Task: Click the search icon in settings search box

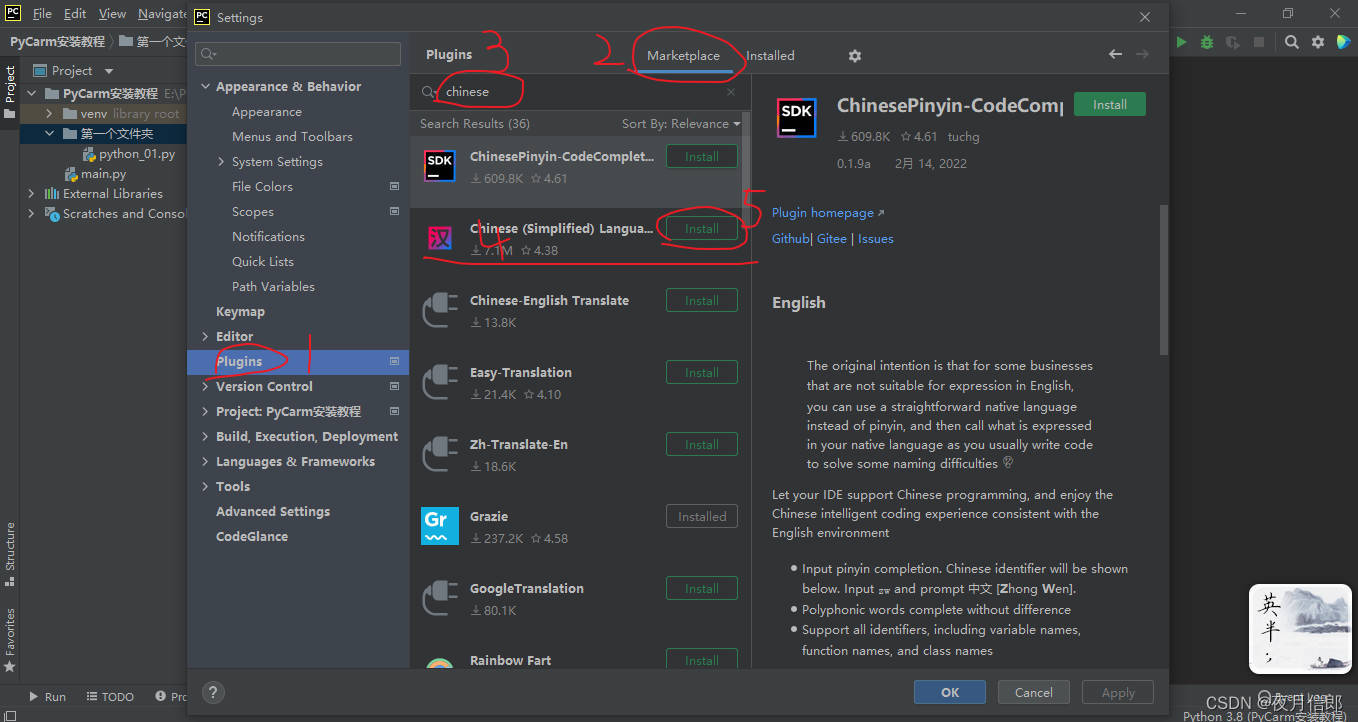Action: click(208, 54)
